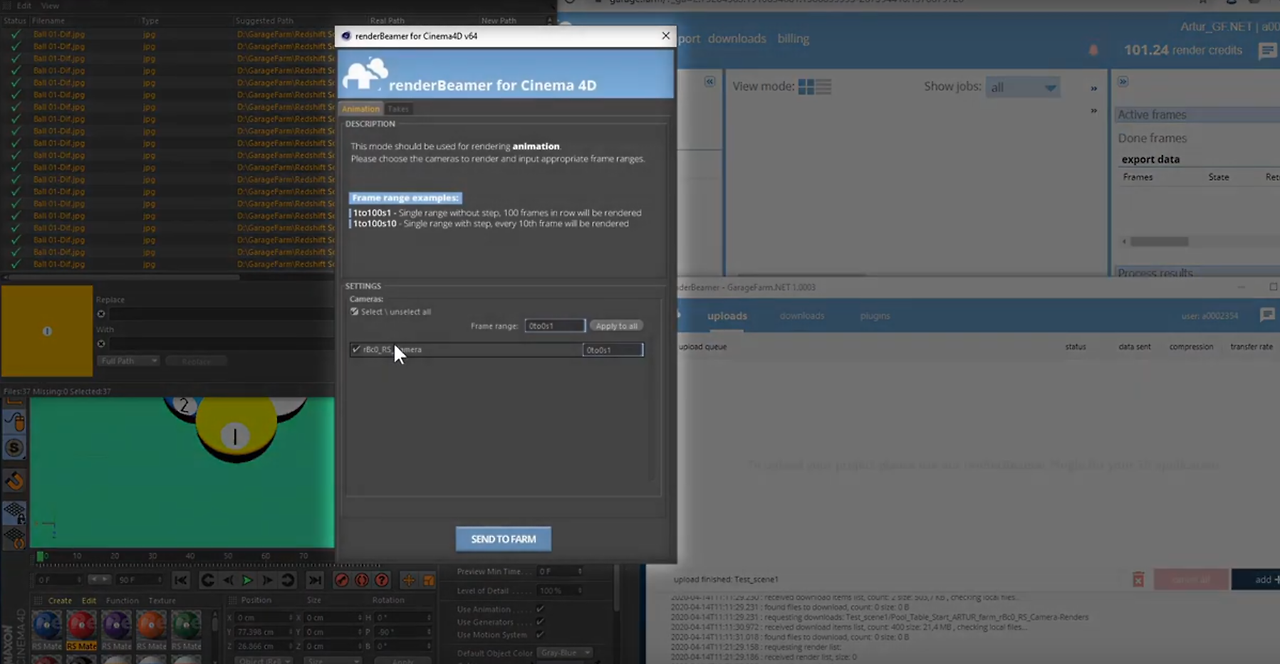
Task: Collapse the left panel with double chevron
Action: click(x=710, y=82)
